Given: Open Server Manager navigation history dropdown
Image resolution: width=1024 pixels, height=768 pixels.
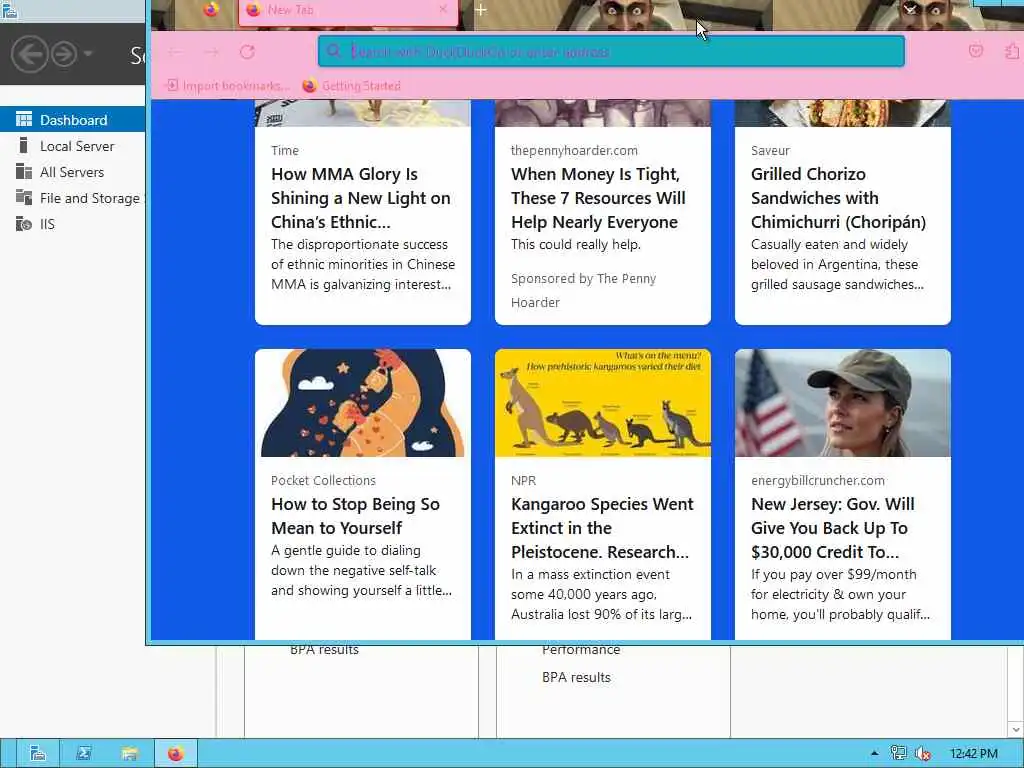Looking at the screenshot, I should [88, 54].
